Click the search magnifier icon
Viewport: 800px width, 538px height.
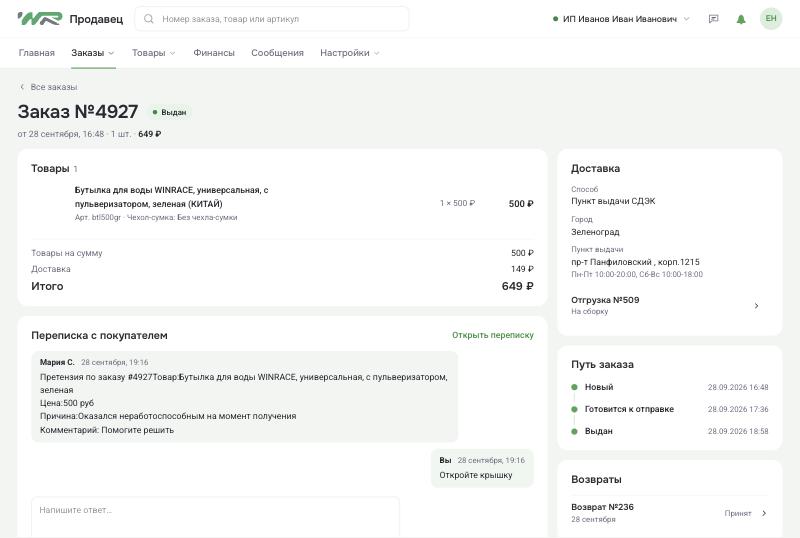click(x=148, y=19)
